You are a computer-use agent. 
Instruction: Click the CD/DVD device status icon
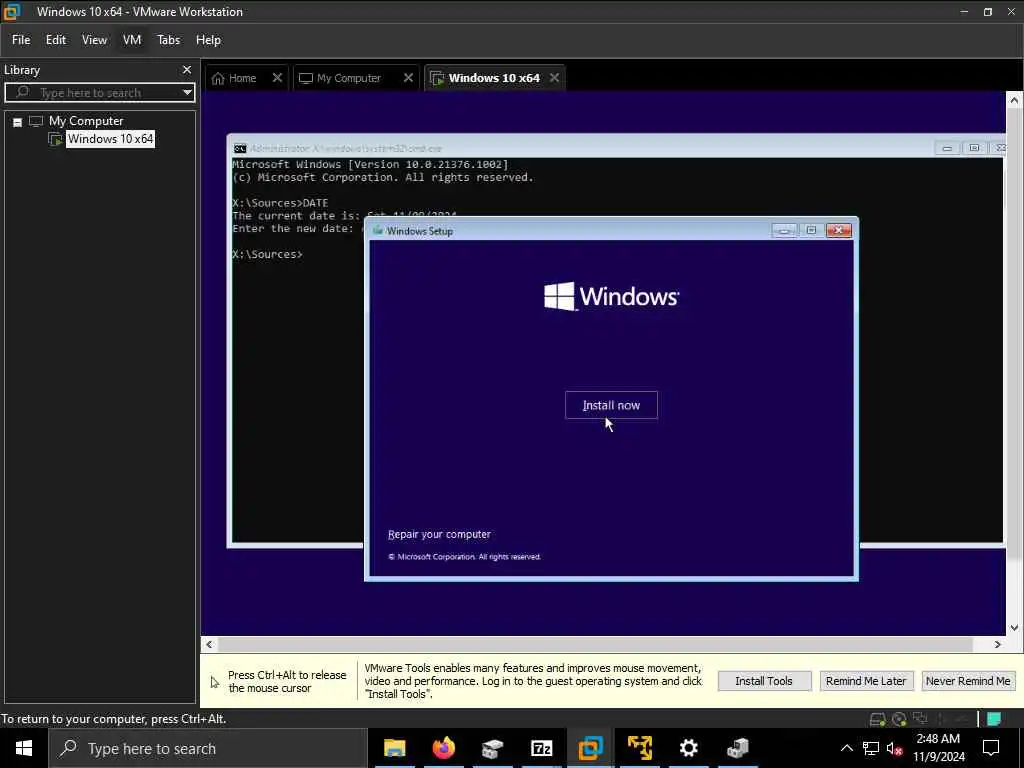pos(899,719)
